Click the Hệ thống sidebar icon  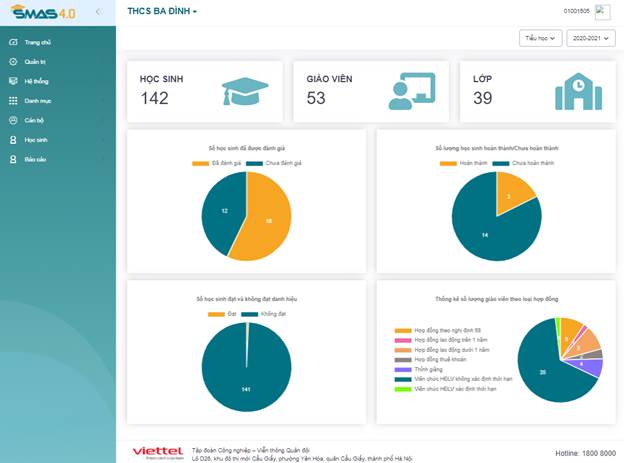pyautogui.click(x=13, y=81)
